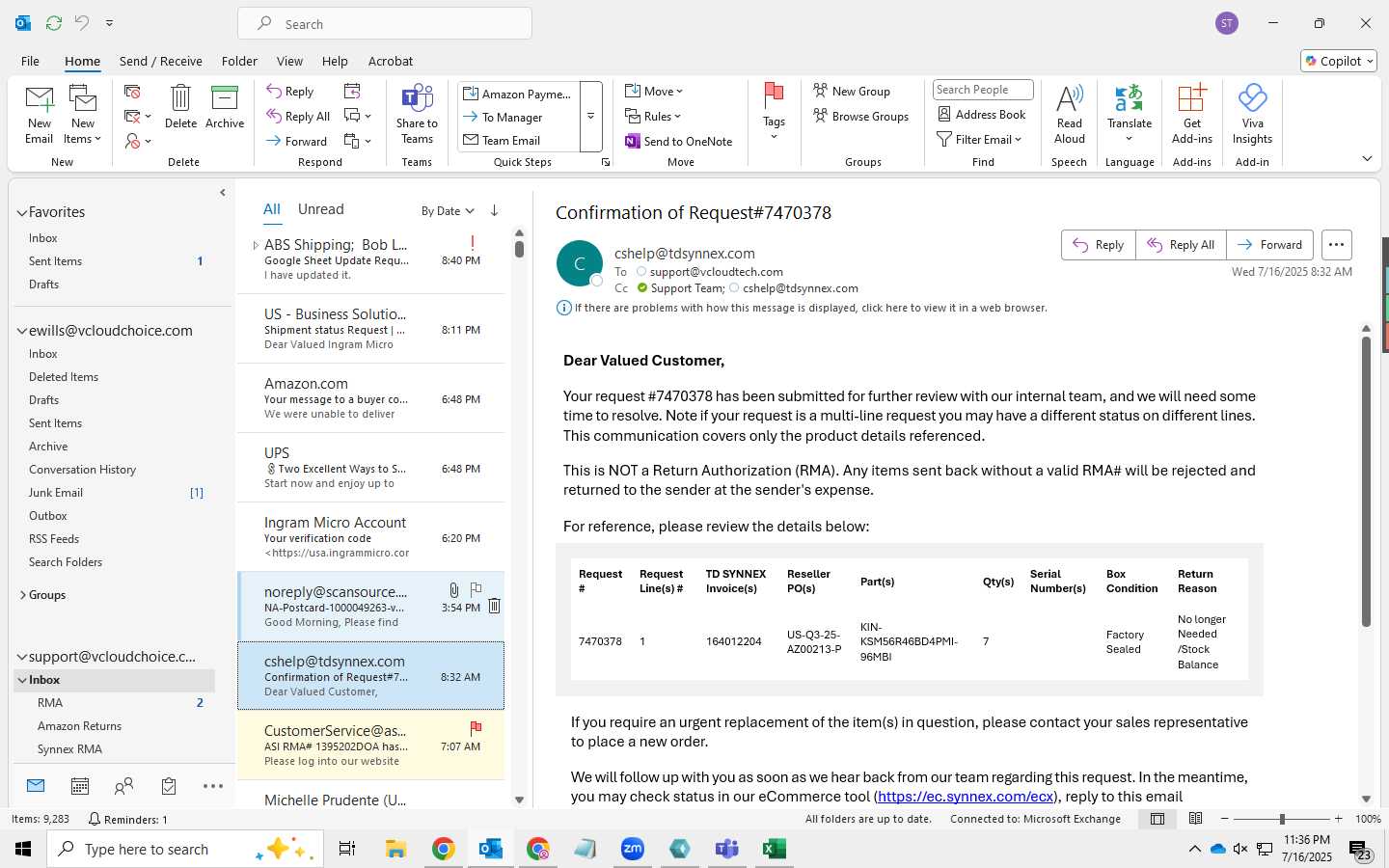Expand the ABS Shipping conversation thread
The height and width of the screenshot is (868, 1389).
(256, 245)
